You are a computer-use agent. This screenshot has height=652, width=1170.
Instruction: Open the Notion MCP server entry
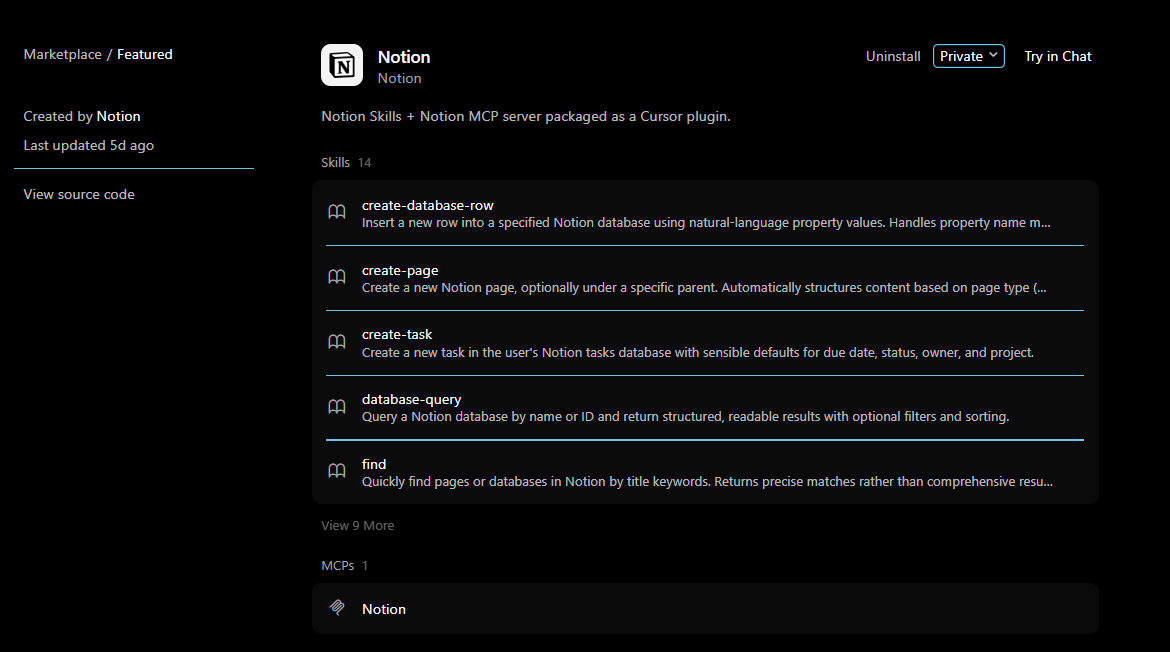[705, 609]
